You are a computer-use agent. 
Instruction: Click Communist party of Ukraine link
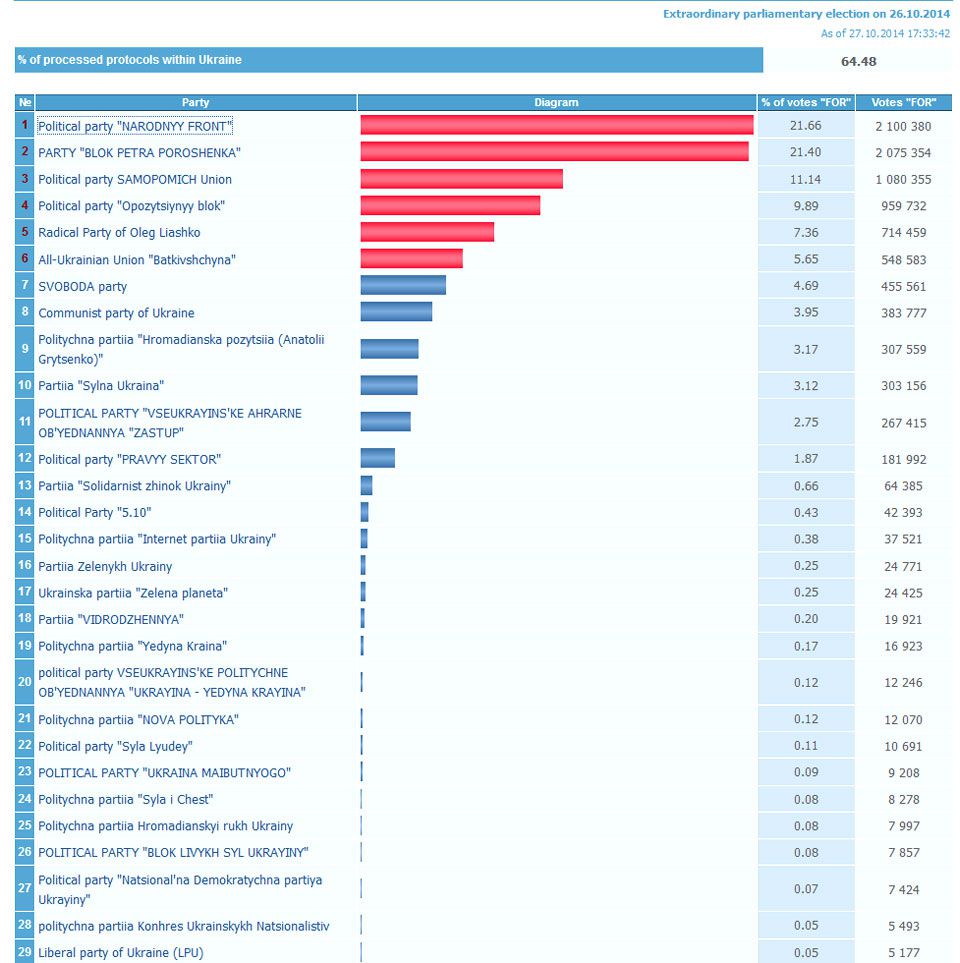(116, 313)
